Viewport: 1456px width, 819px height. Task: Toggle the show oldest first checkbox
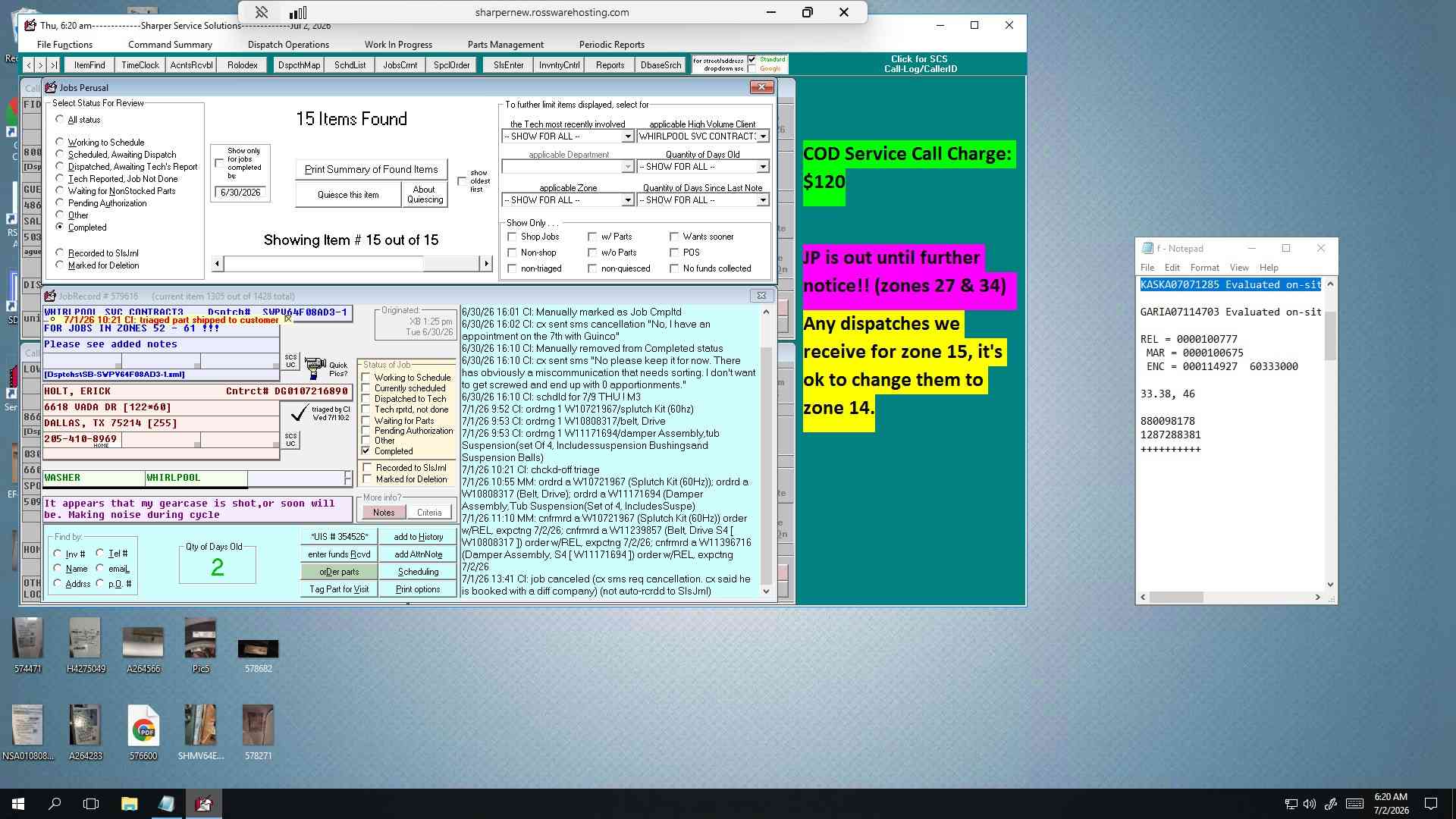(x=462, y=181)
